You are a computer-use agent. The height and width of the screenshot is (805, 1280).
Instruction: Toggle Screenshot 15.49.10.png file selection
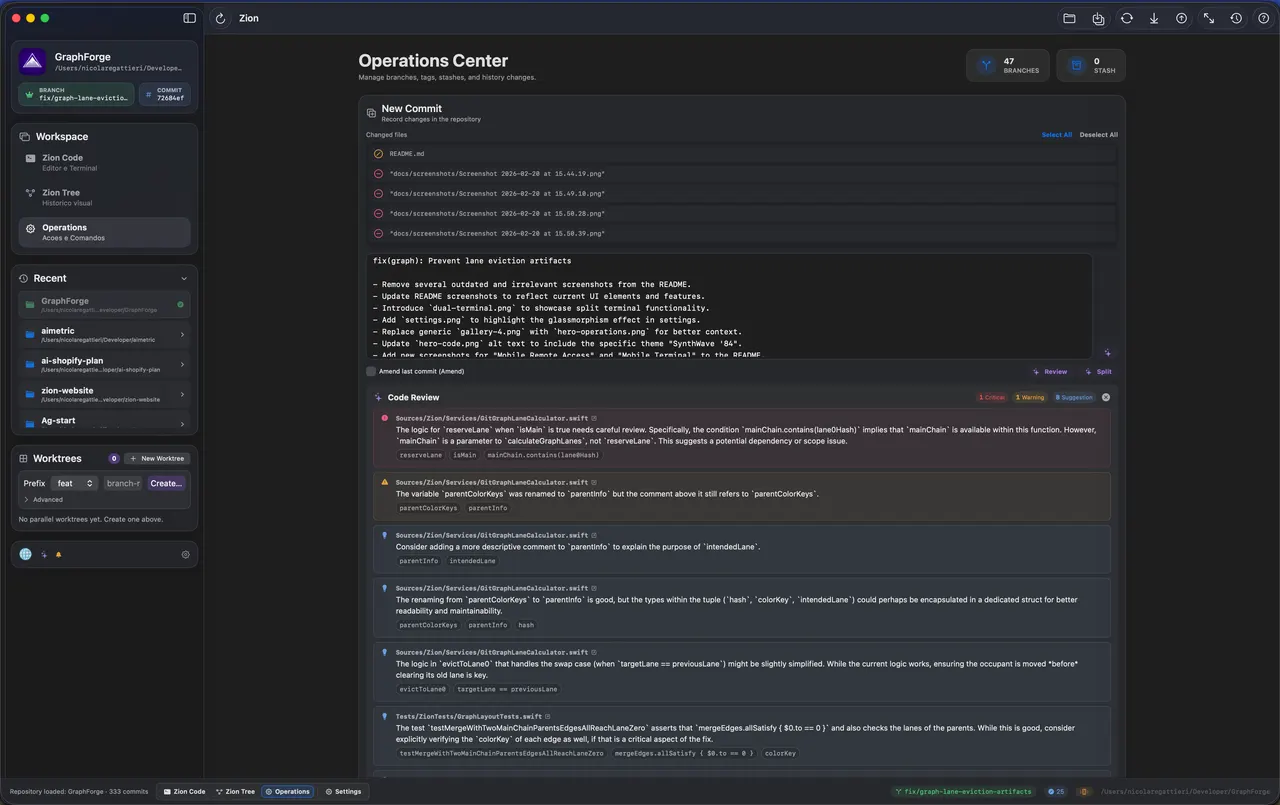[378, 194]
